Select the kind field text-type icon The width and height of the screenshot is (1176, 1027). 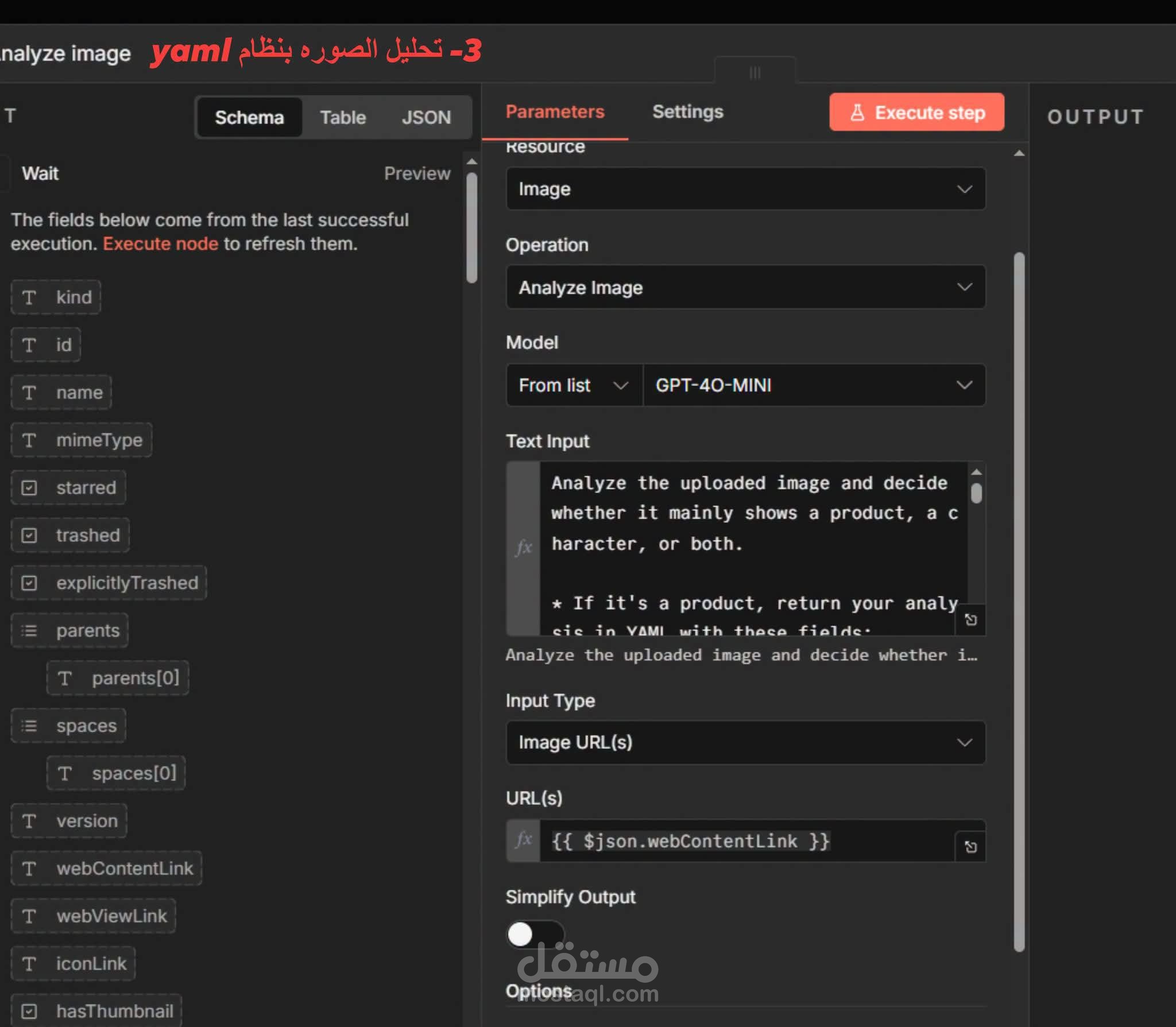[x=29, y=297]
